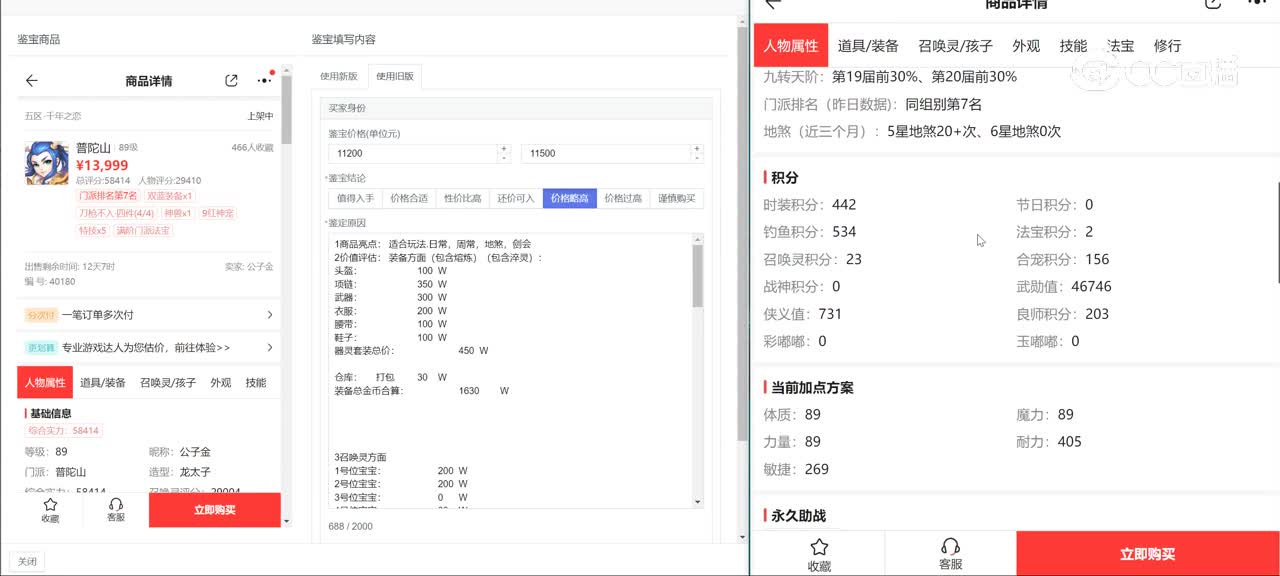Screen dimensions: 1280x576
Task: Select the 值得入手 appraisal conclusion option
Action: 355,198
